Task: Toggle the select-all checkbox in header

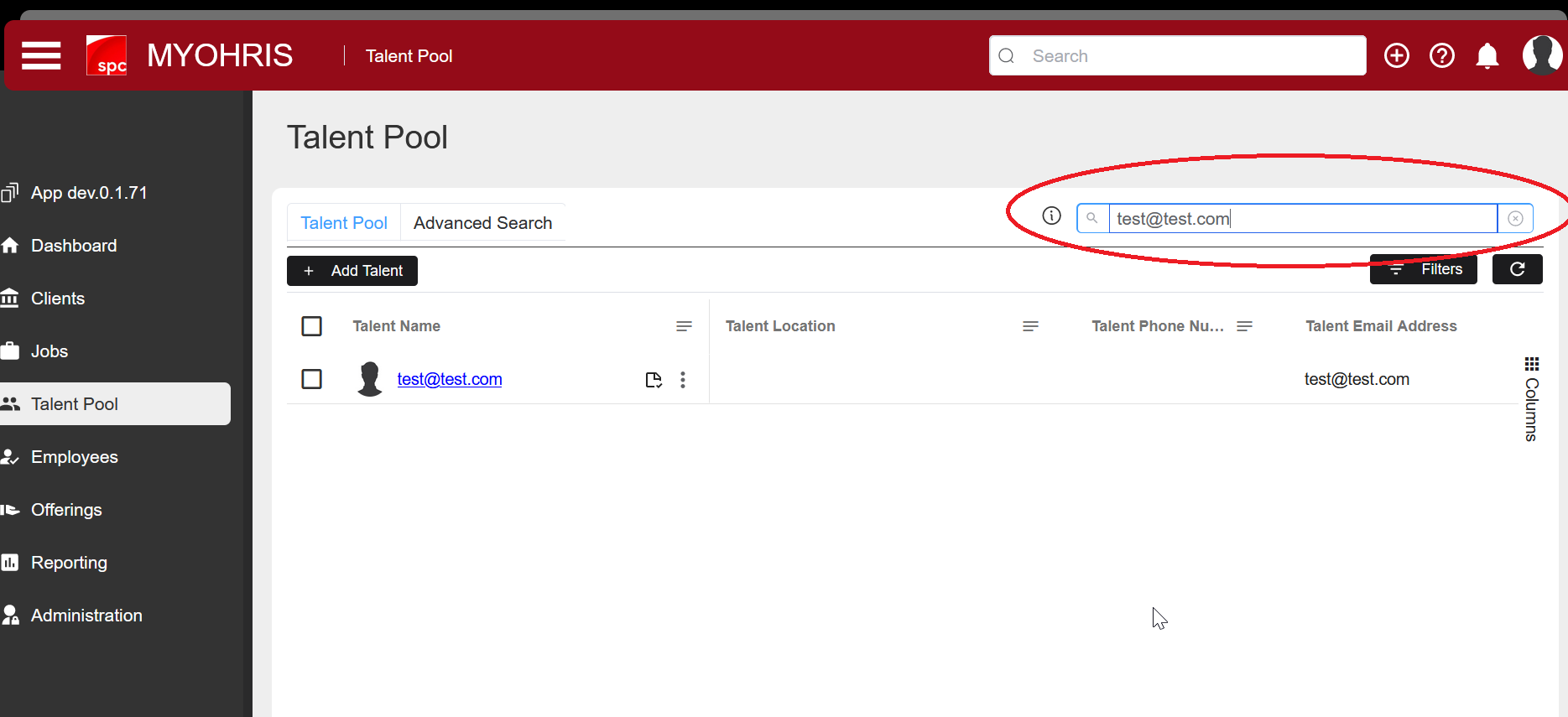Action: [x=311, y=326]
